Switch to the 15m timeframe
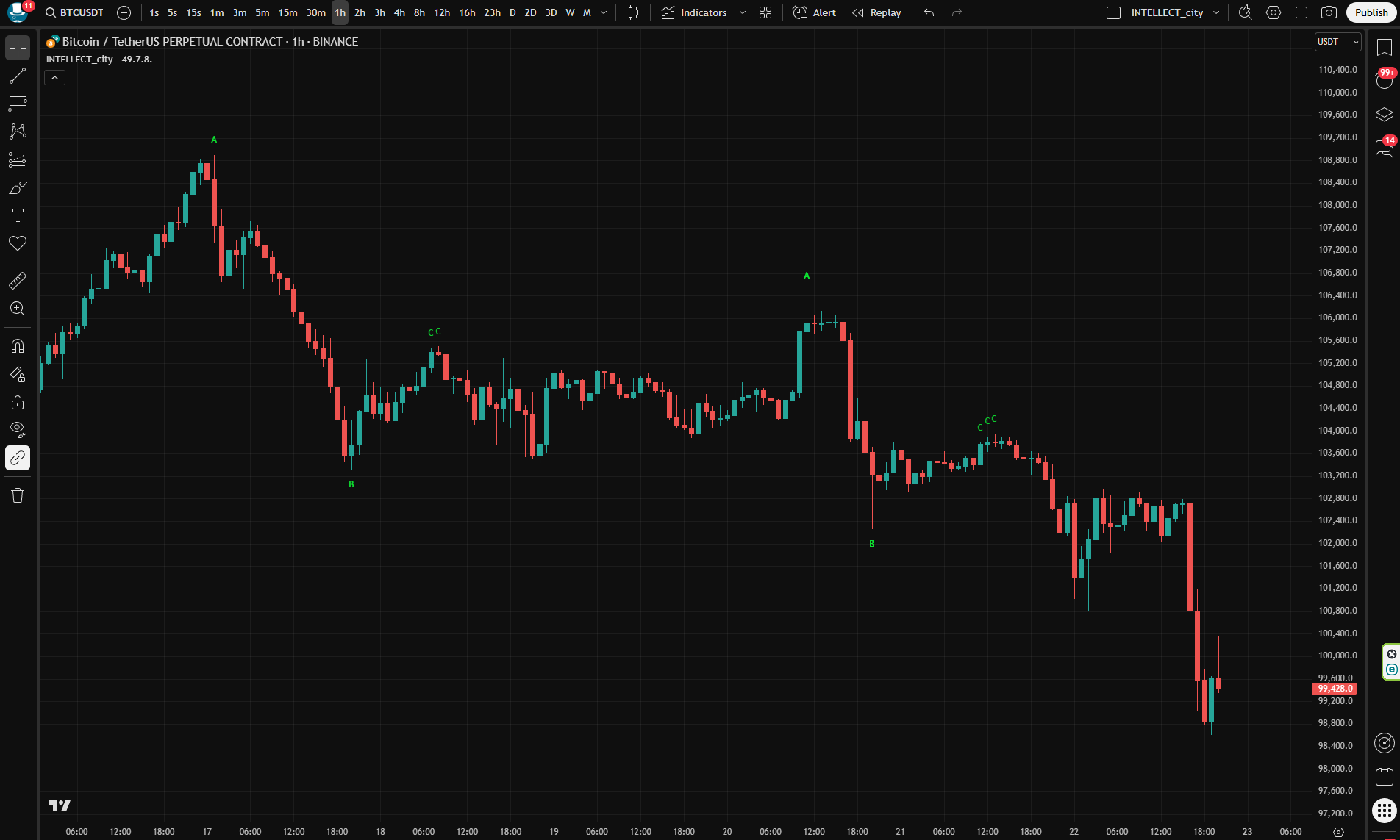 (x=287, y=12)
